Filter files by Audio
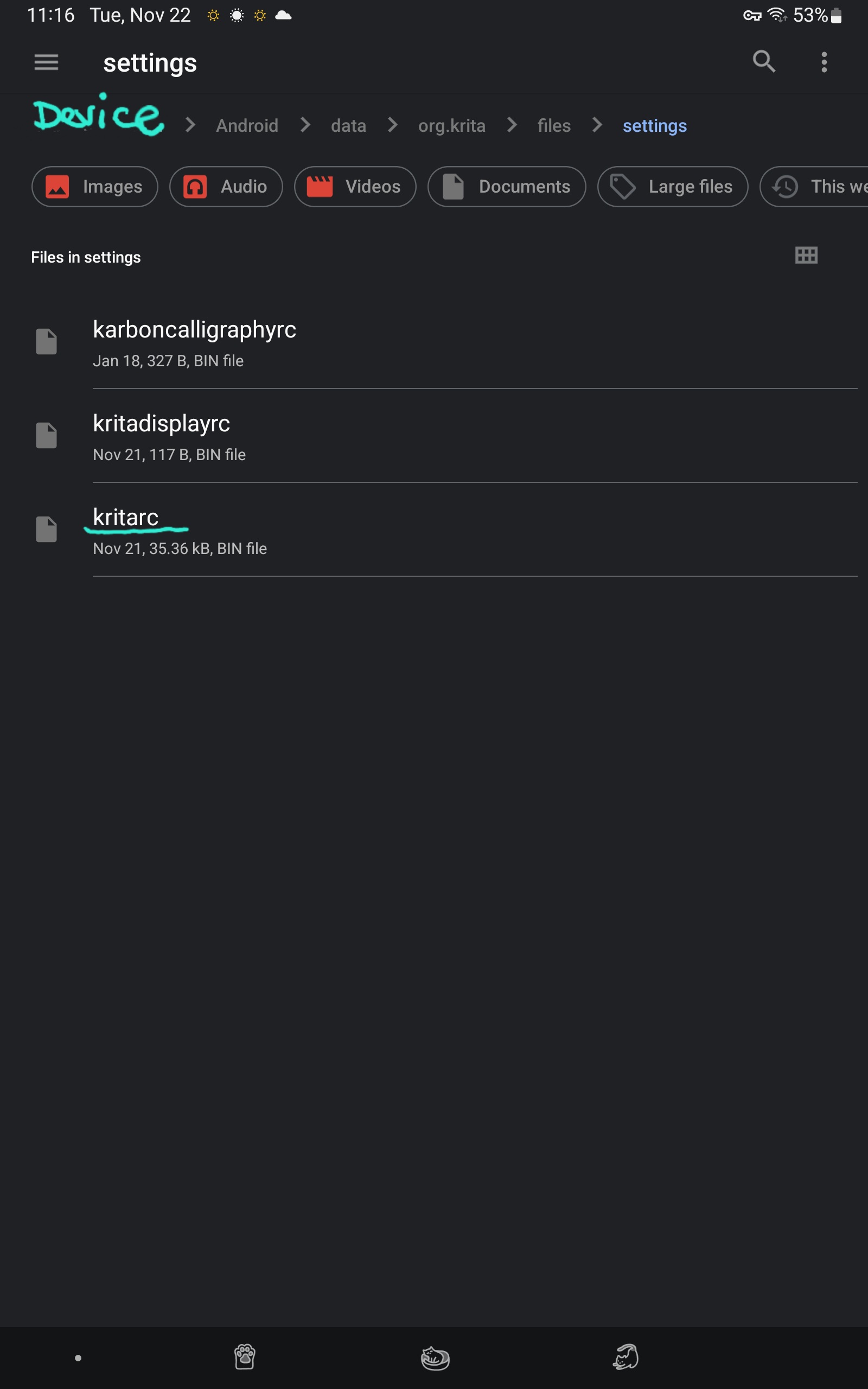 pyautogui.click(x=226, y=187)
